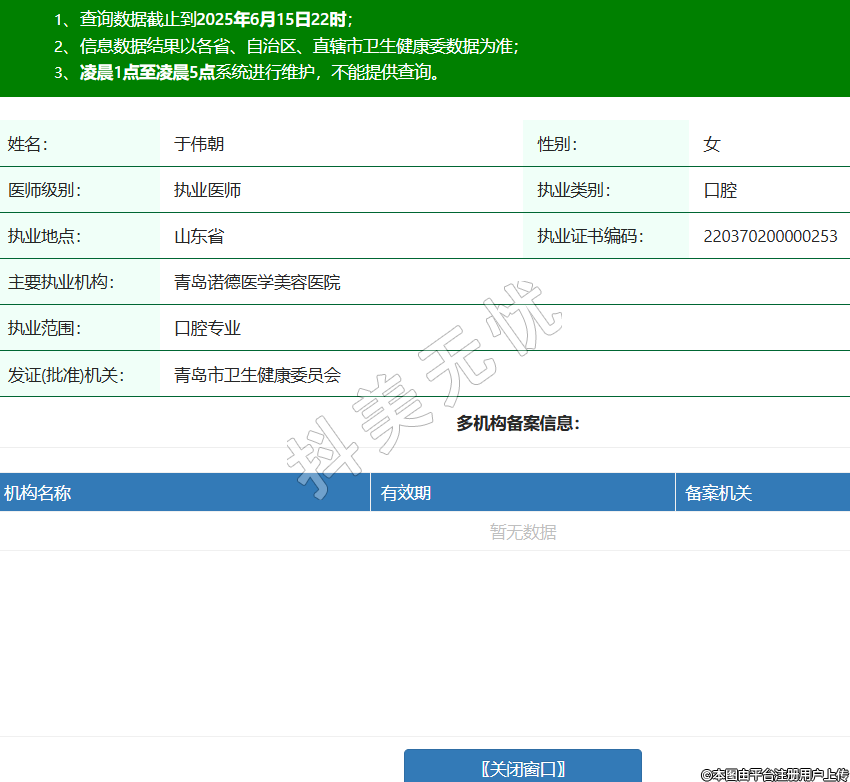850x782 pixels.
Task: Click the 备案机关 column header
Action: pyautogui.click(x=718, y=492)
